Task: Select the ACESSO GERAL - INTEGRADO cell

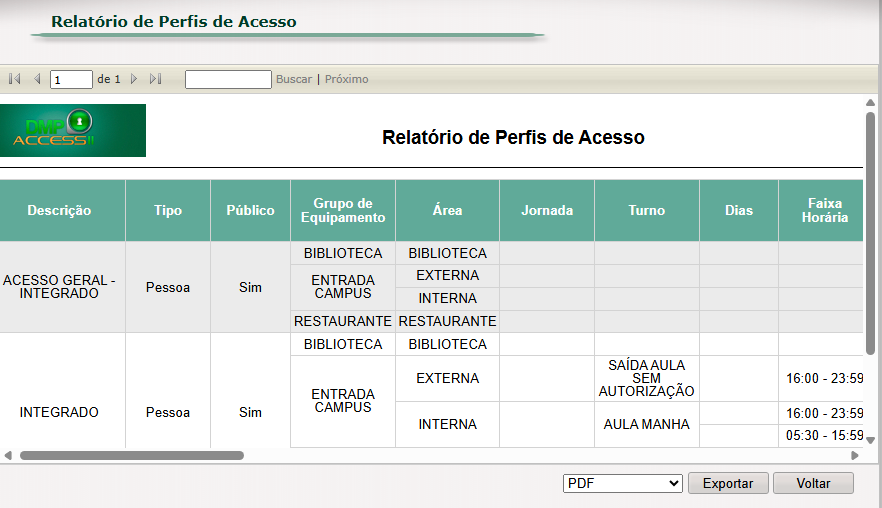Action: click(62, 287)
